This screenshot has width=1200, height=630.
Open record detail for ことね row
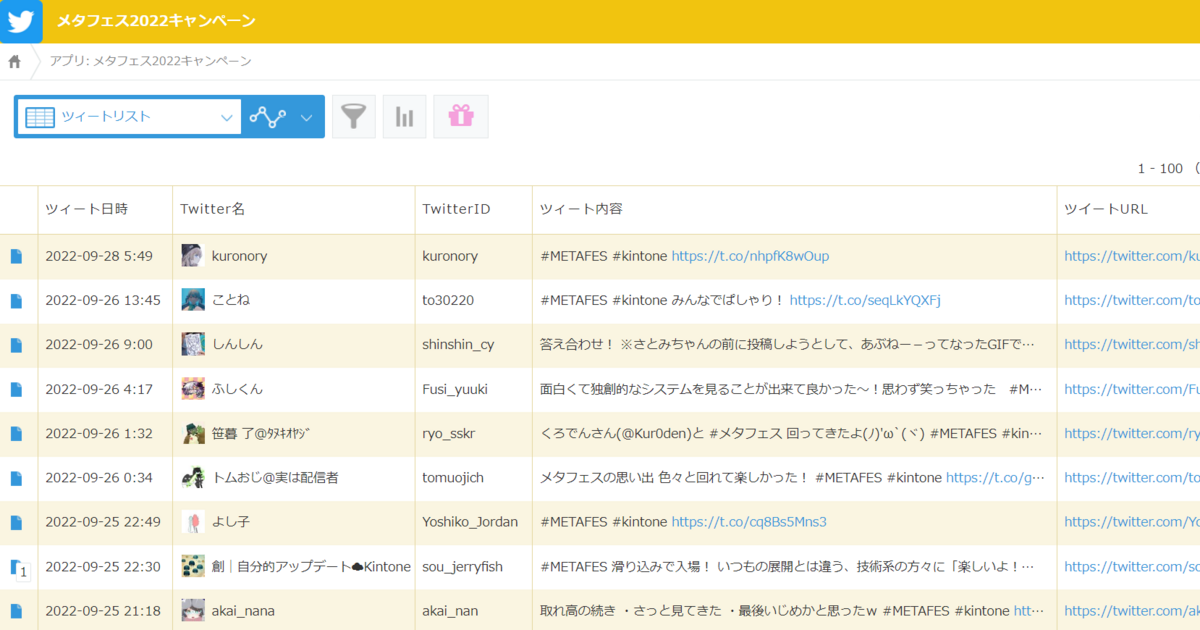[x=16, y=301]
